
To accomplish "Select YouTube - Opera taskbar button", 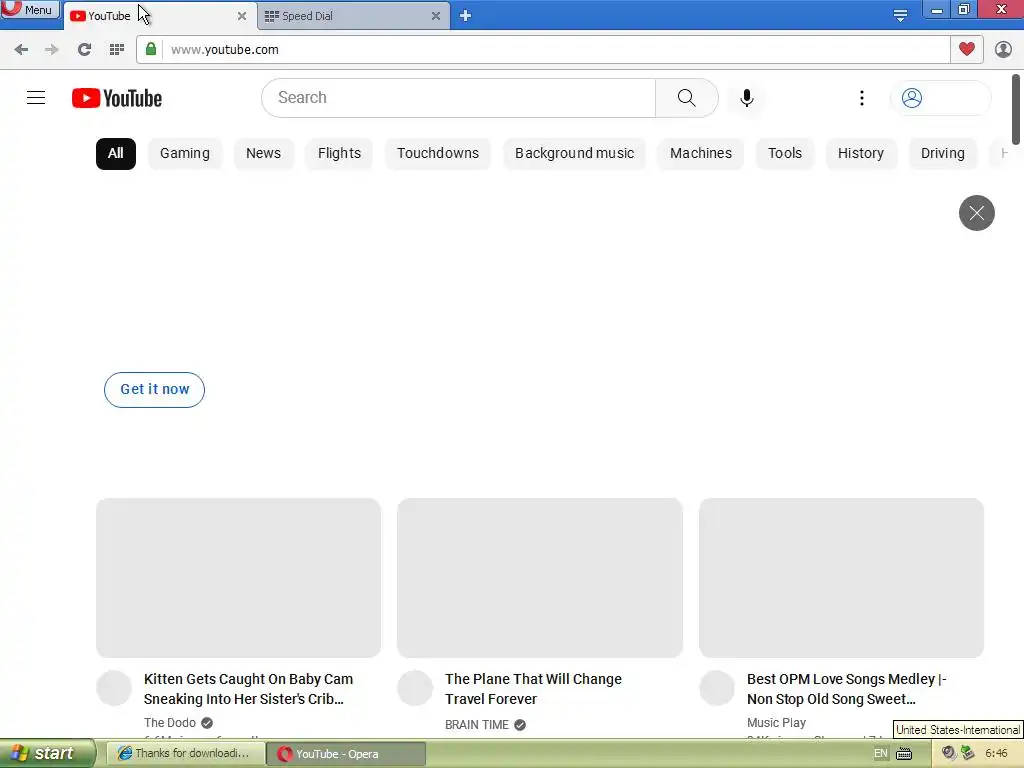I will pos(346,754).
